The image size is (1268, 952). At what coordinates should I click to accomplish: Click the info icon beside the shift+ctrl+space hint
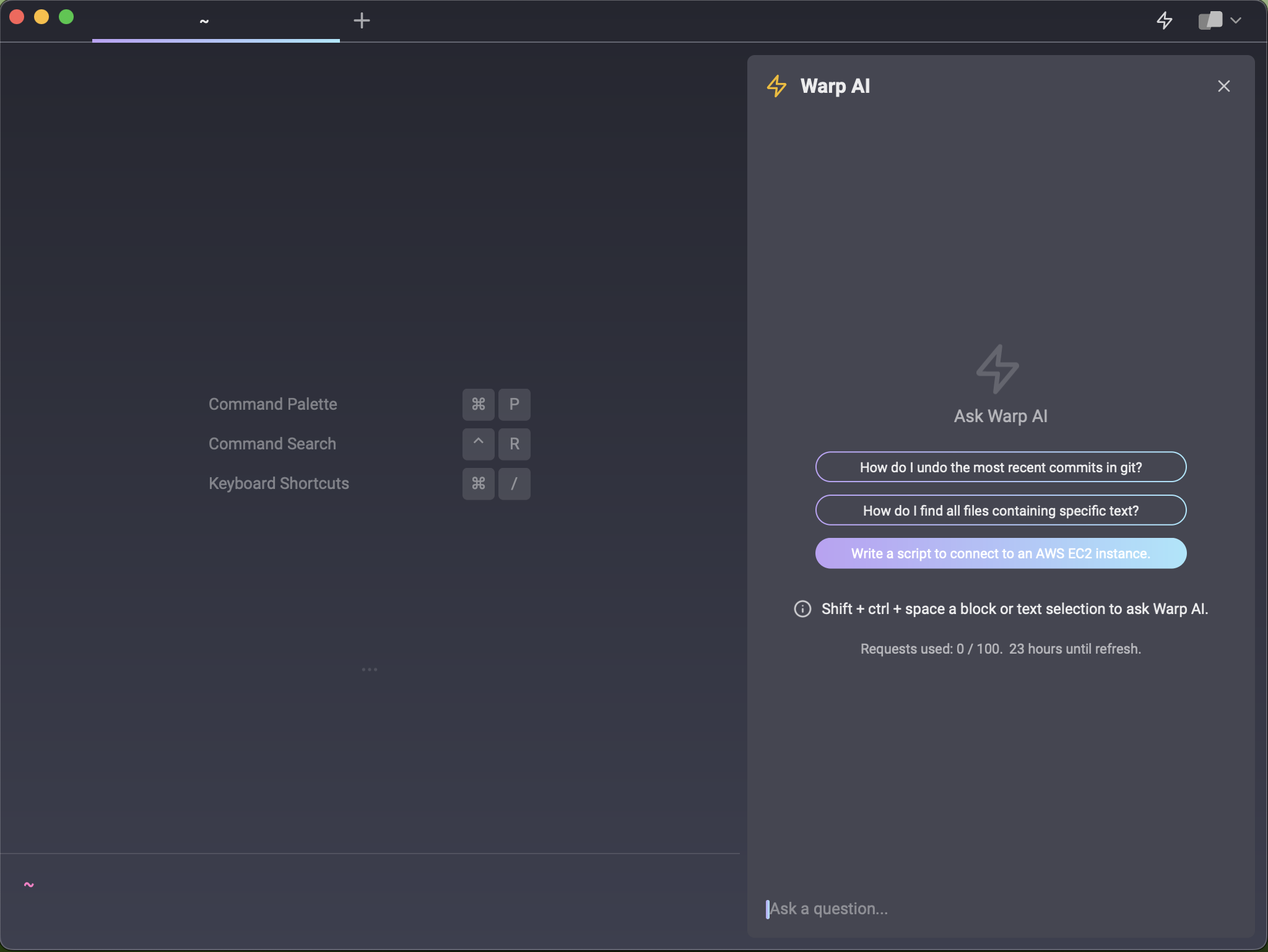click(802, 609)
